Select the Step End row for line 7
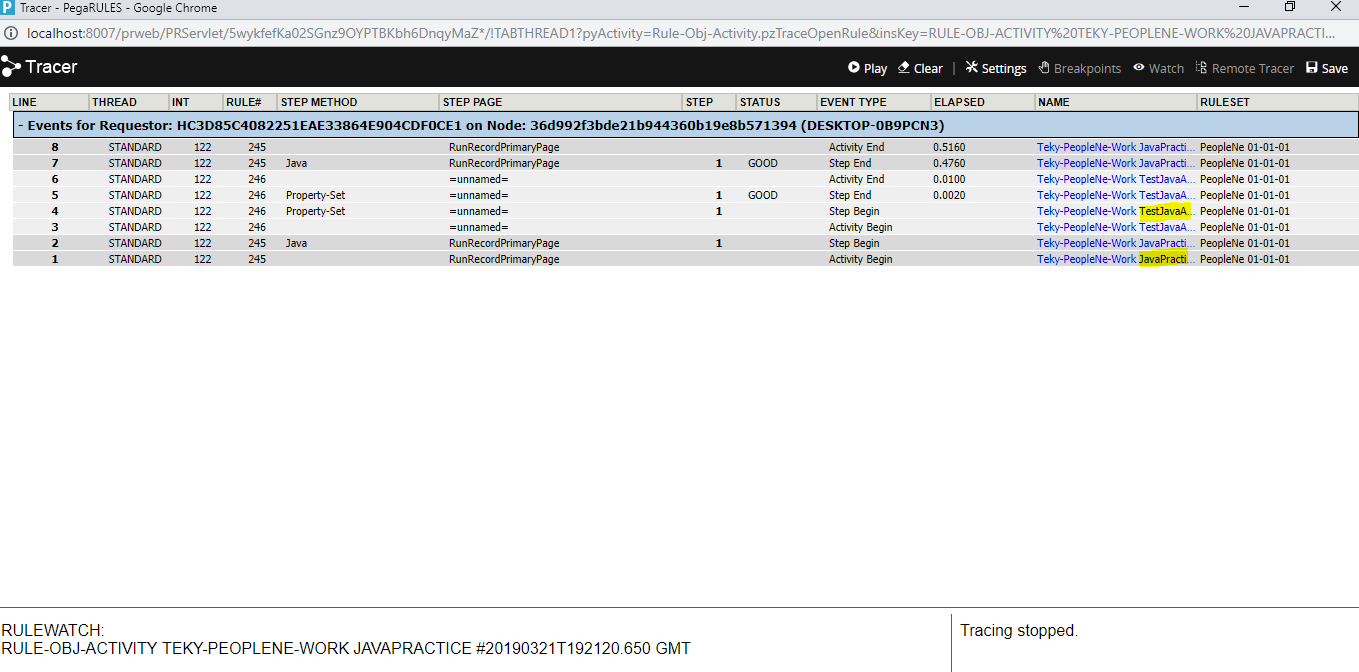The width and height of the screenshot is (1359, 672). 500,162
